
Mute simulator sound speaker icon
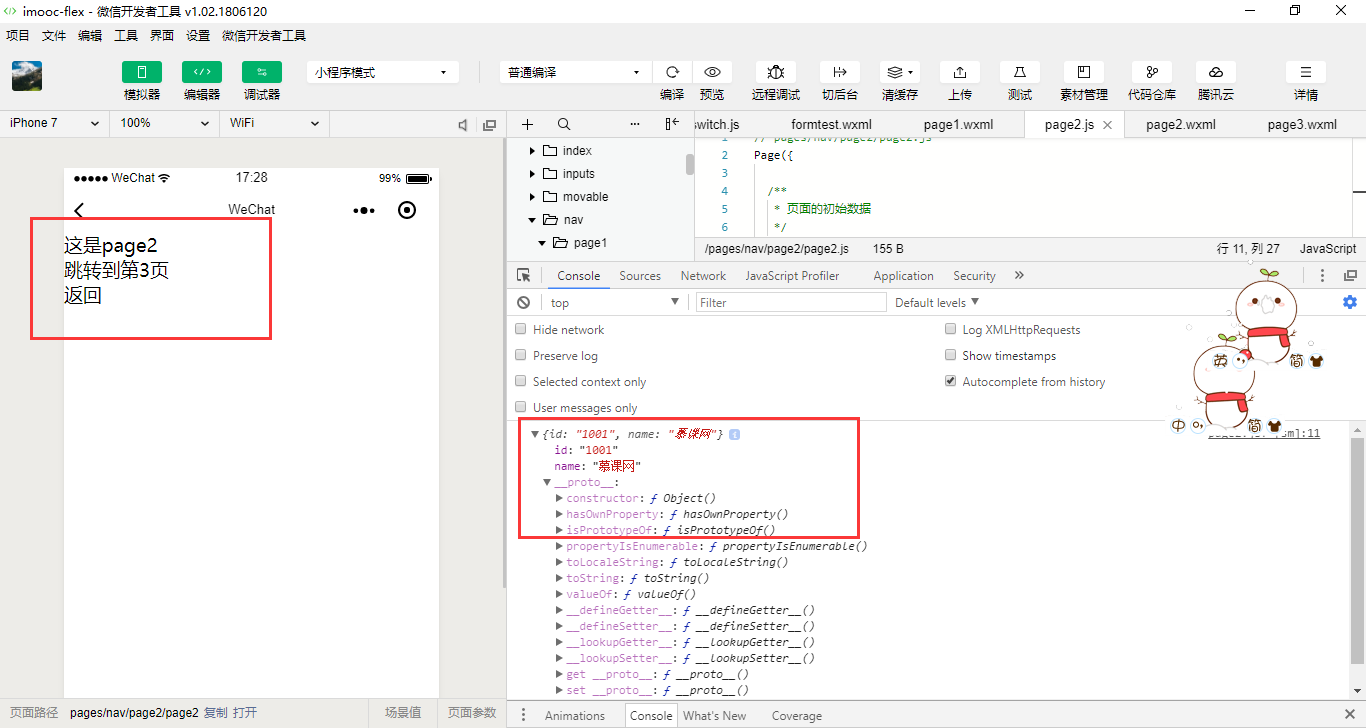(463, 125)
